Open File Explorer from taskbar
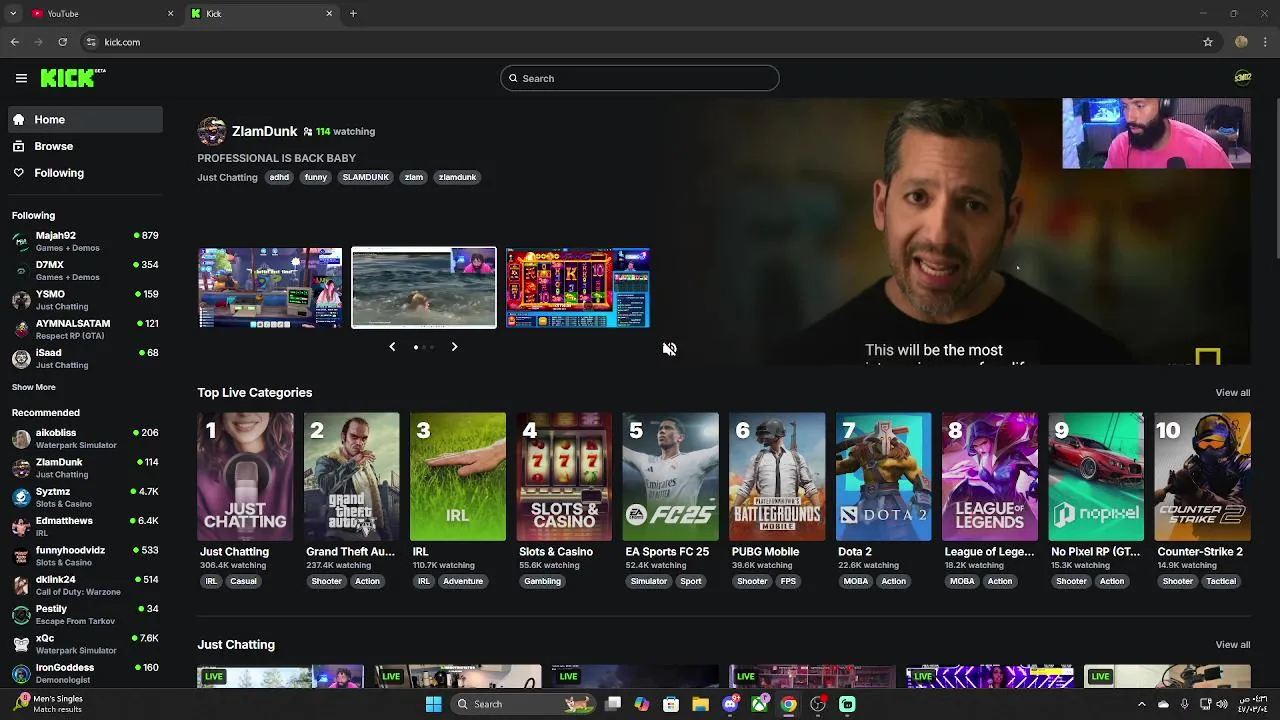Image resolution: width=1280 pixels, height=720 pixels. tap(700, 704)
